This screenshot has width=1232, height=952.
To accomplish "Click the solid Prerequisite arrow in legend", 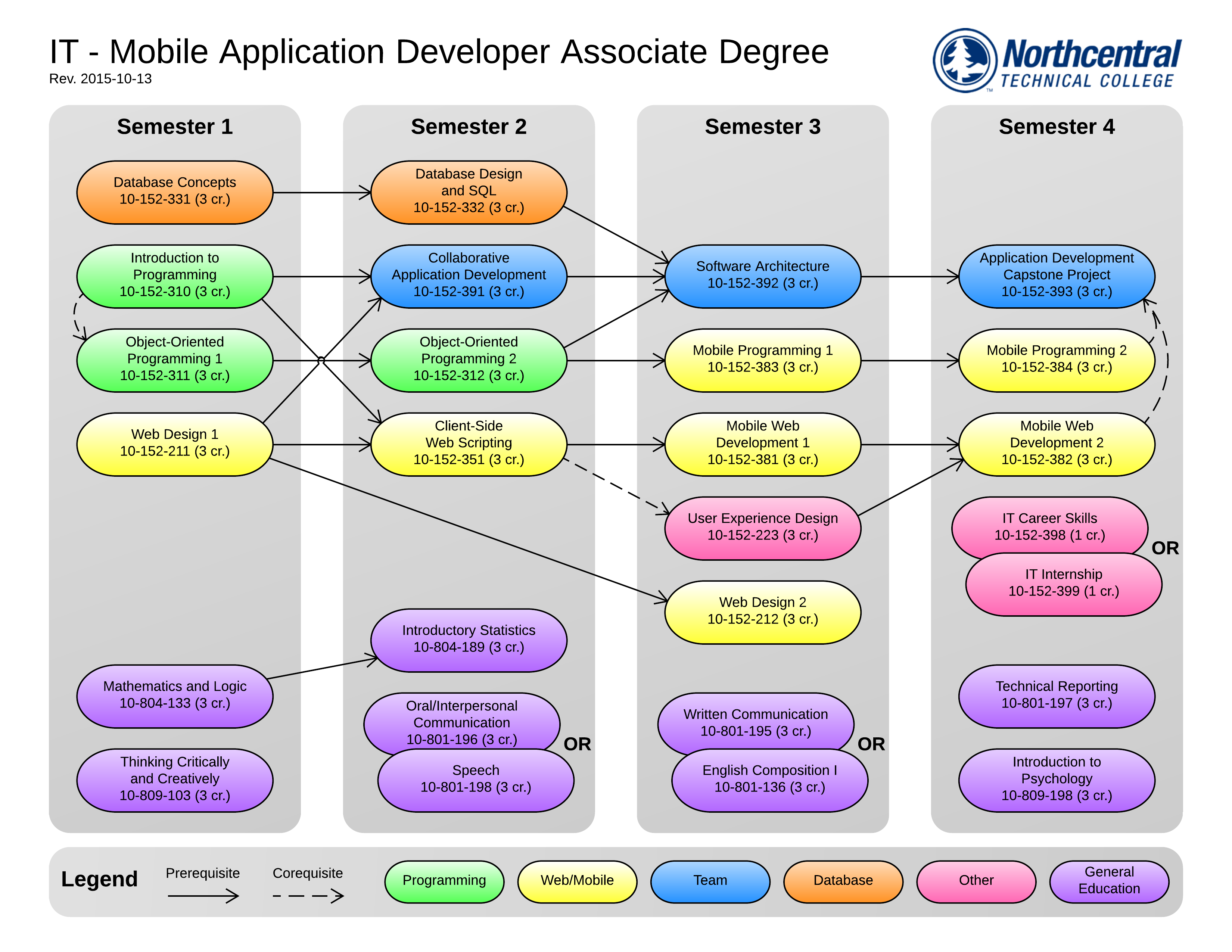I will (203, 895).
